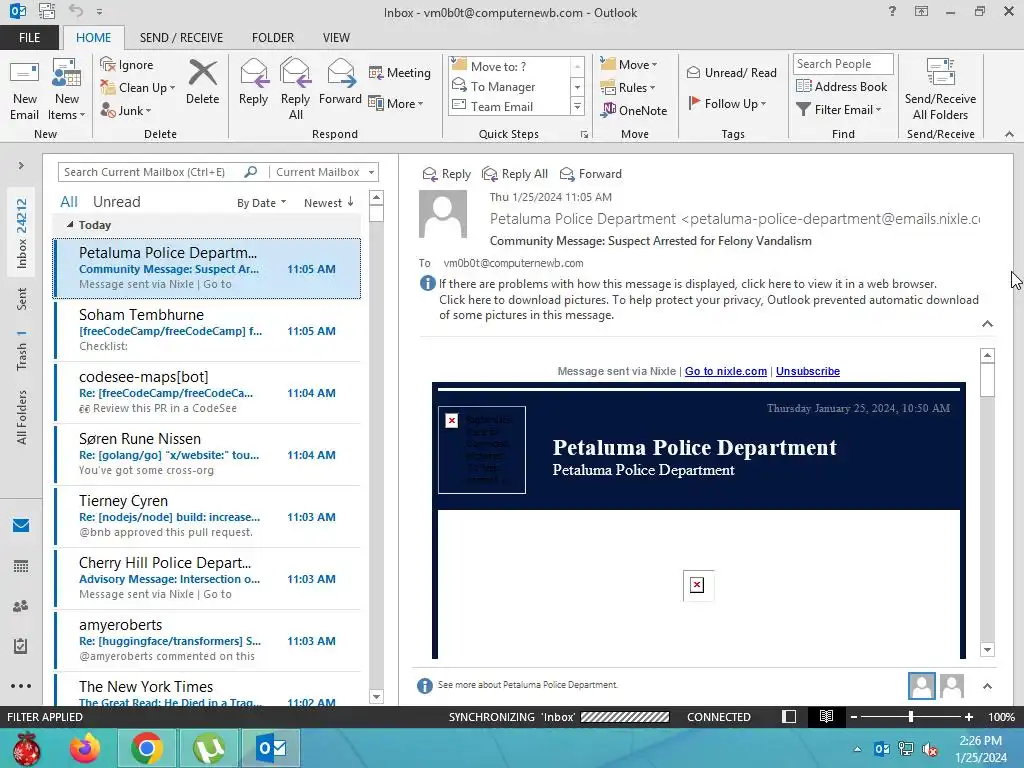Toggle Unread/Read status
1024x768 pixels.
pos(731,72)
